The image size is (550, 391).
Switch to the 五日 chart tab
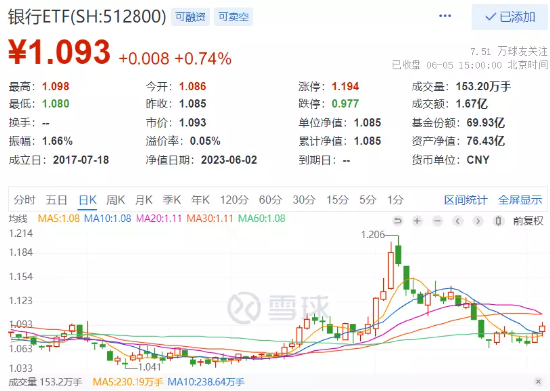[x=56, y=200]
